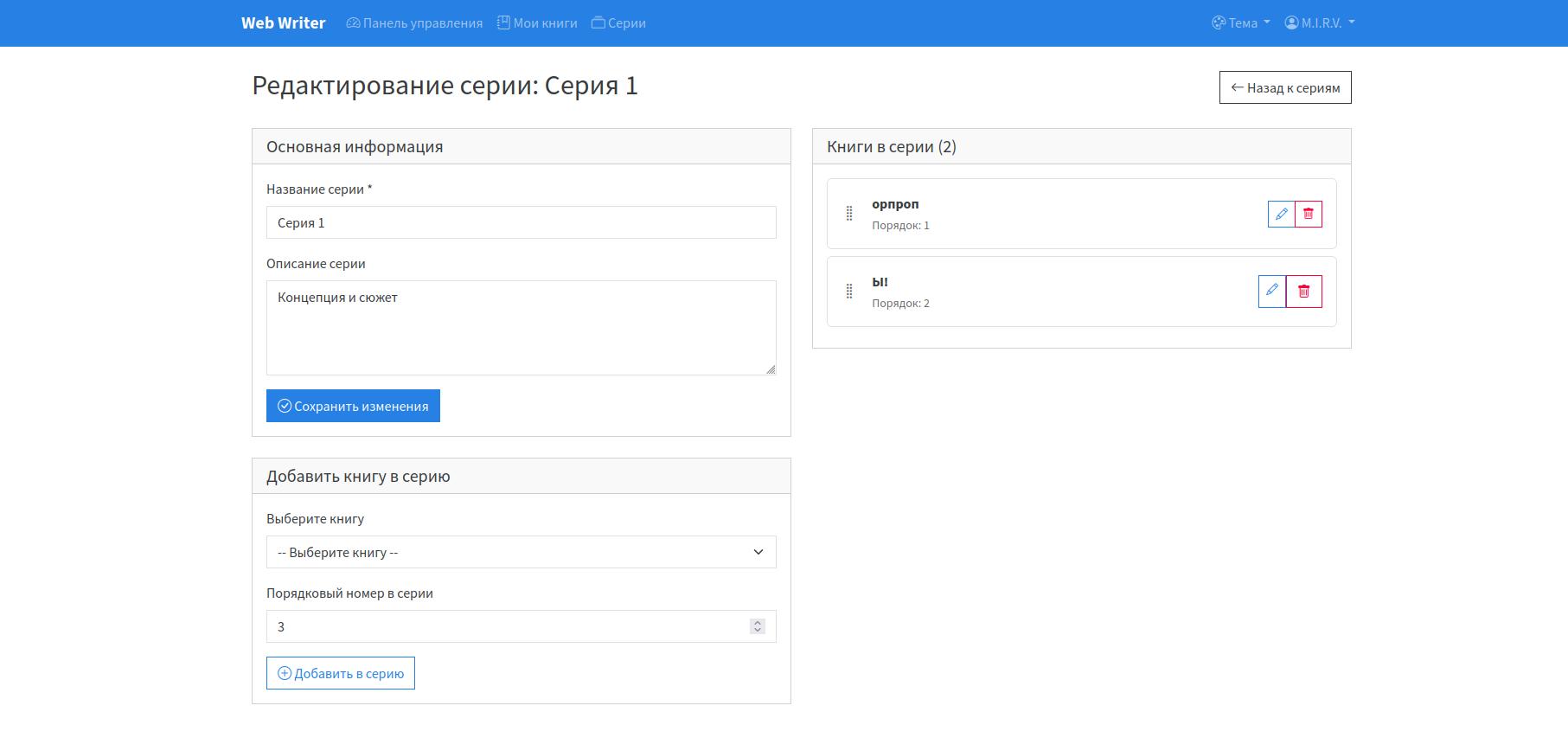The height and width of the screenshot is (744, 1568).
Task: Open Мои книги from the navbar
Action: 537,23
